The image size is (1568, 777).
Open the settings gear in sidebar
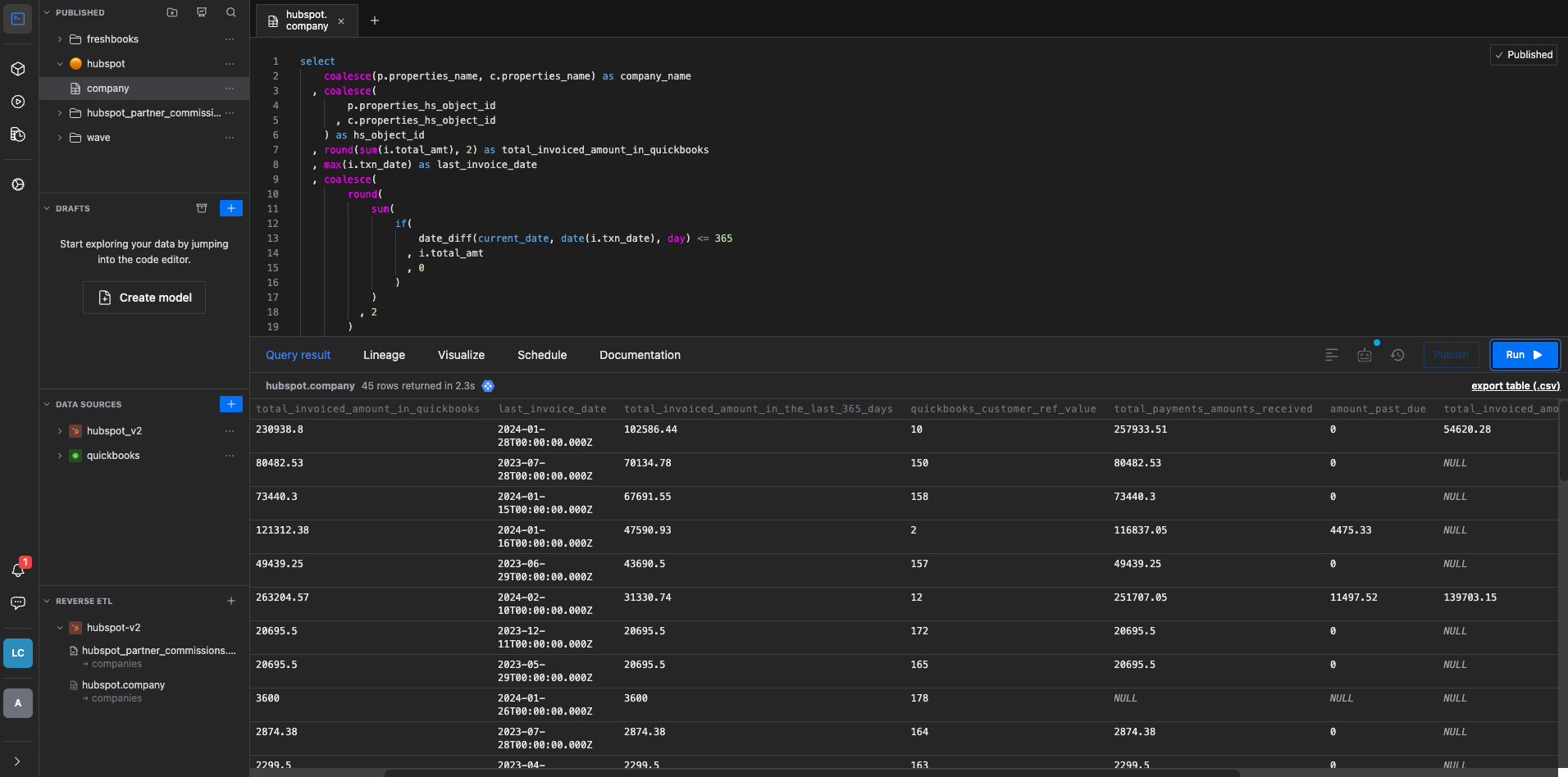(18, 184)
